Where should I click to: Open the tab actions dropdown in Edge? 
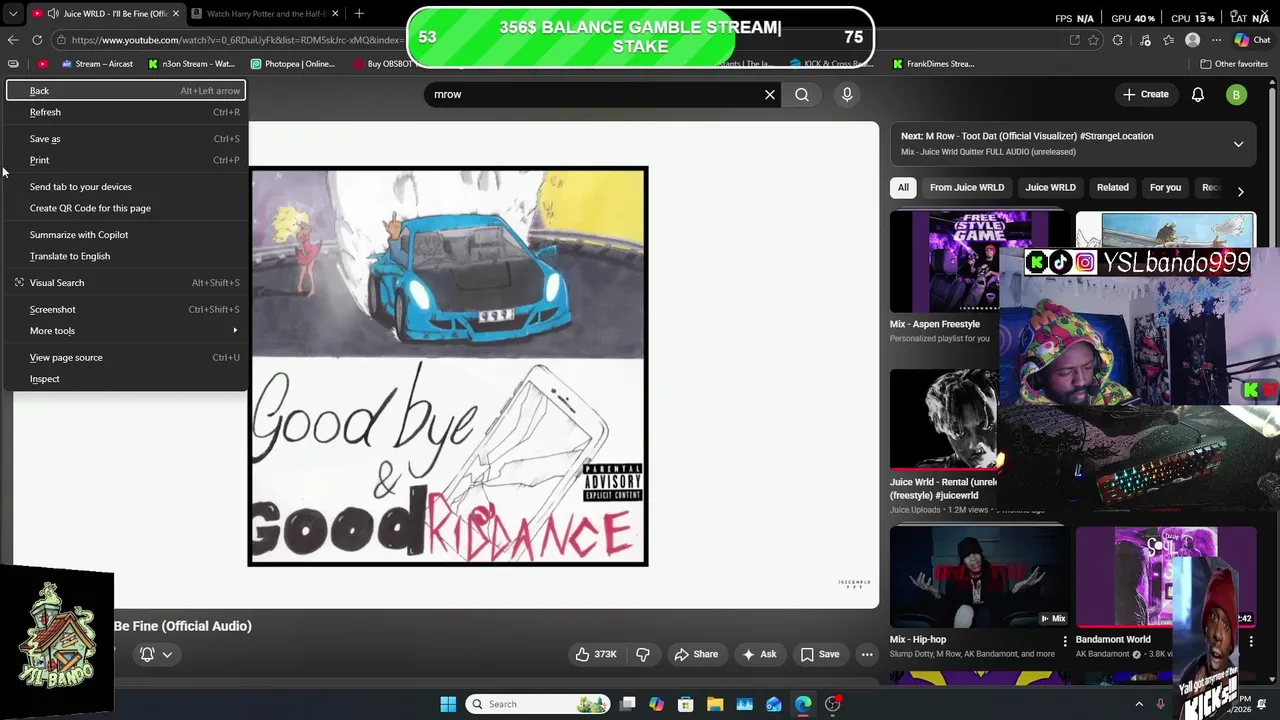click(12, 13)
